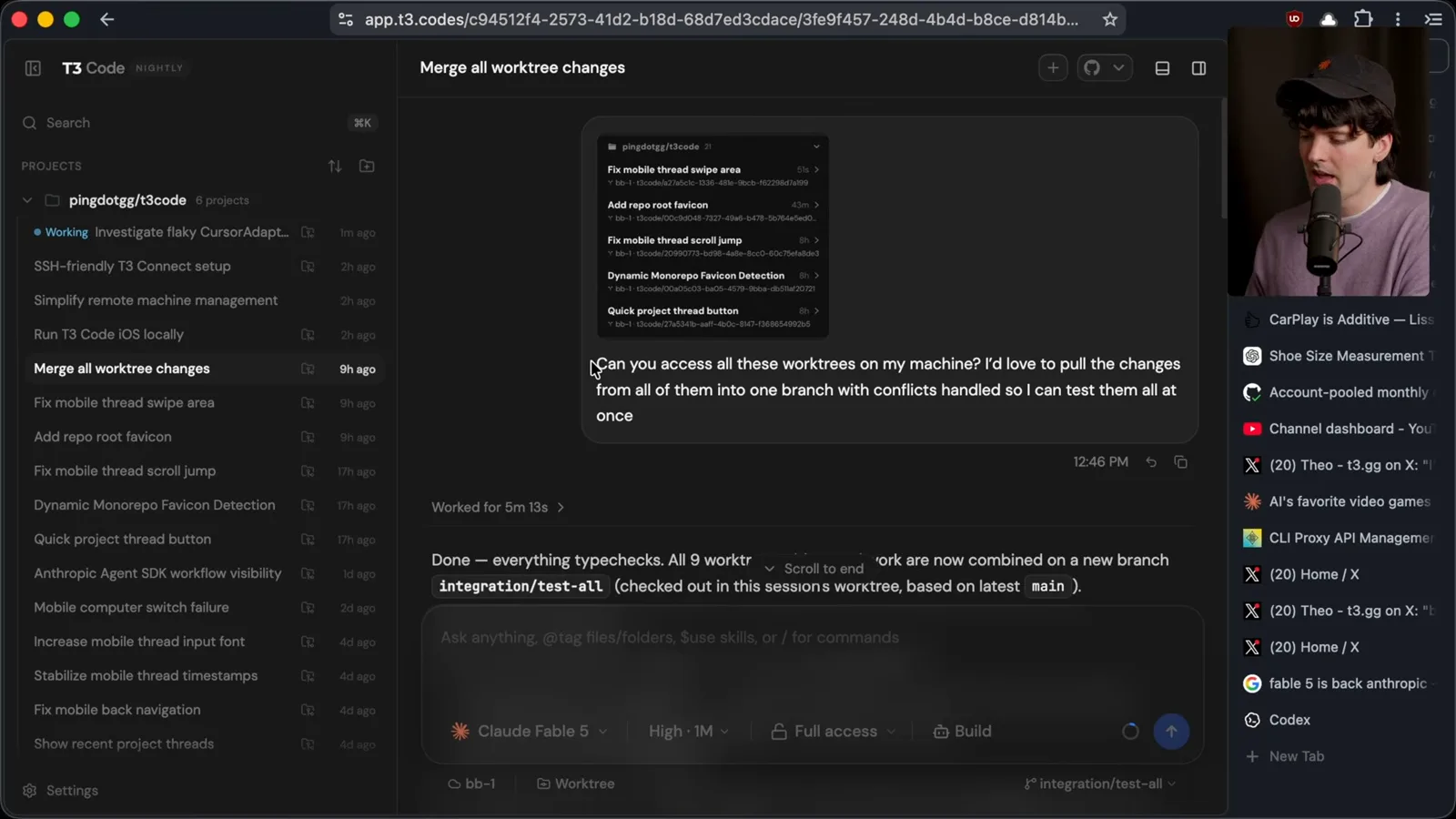Open the integration/test-all branch dropdown
This screenshot has height=819, width=1456.
click(x=1100, y=784)
